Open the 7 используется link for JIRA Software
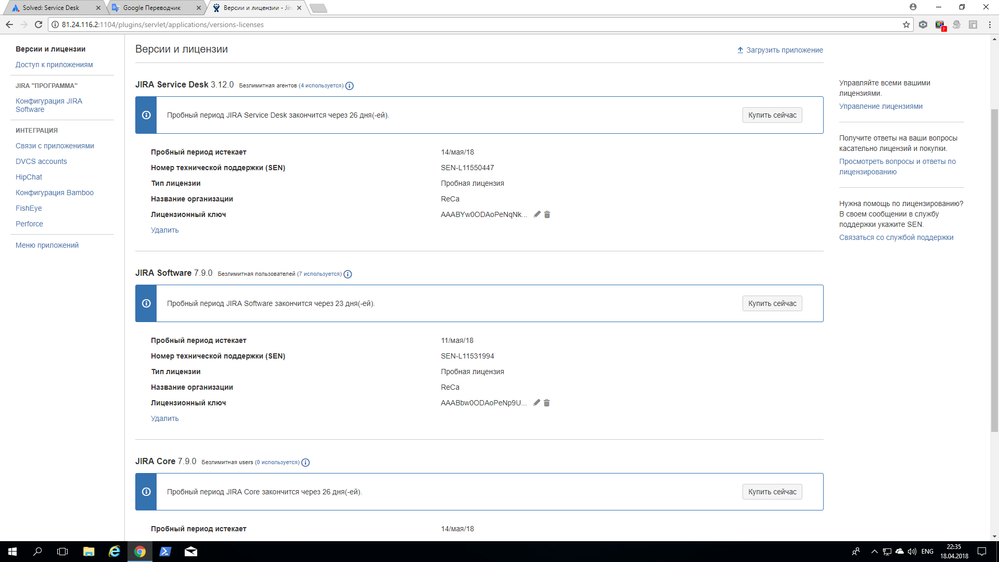 319,274
